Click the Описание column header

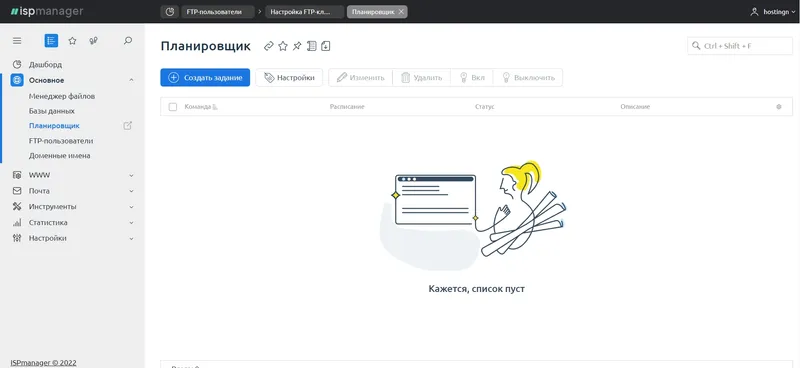coord(635,107)
